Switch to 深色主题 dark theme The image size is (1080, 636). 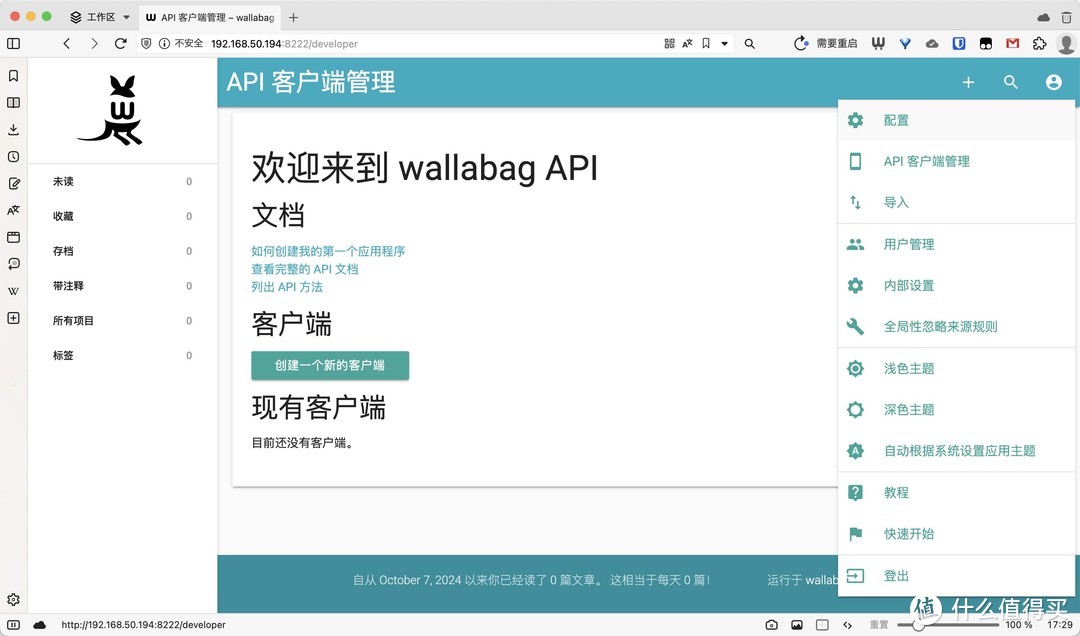[908, 410]
